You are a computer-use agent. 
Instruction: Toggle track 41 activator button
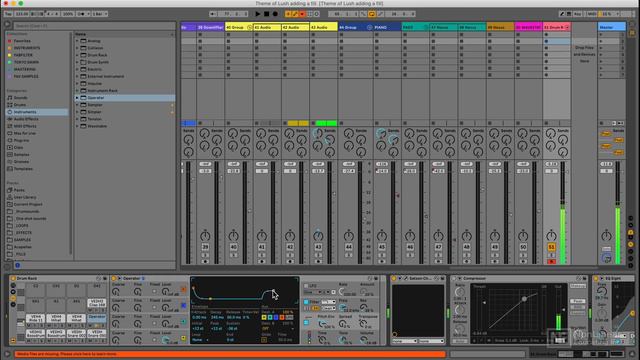pos(262,247)
